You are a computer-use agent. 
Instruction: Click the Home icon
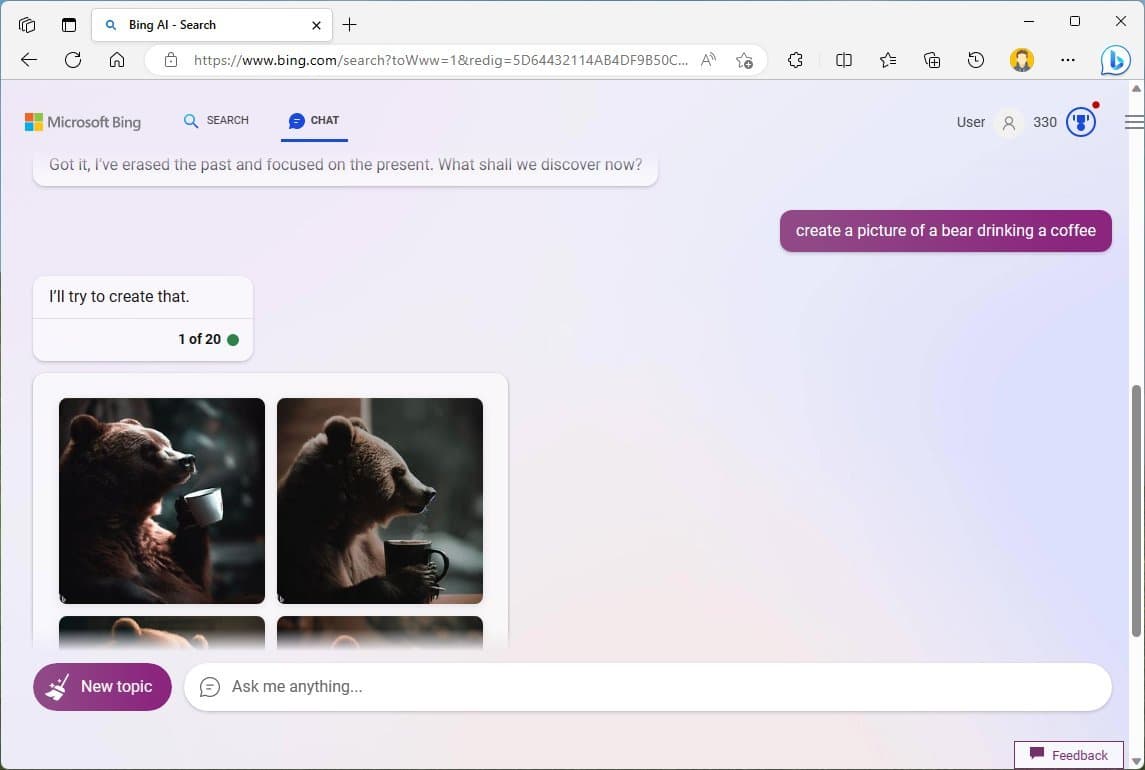(116, 60)
